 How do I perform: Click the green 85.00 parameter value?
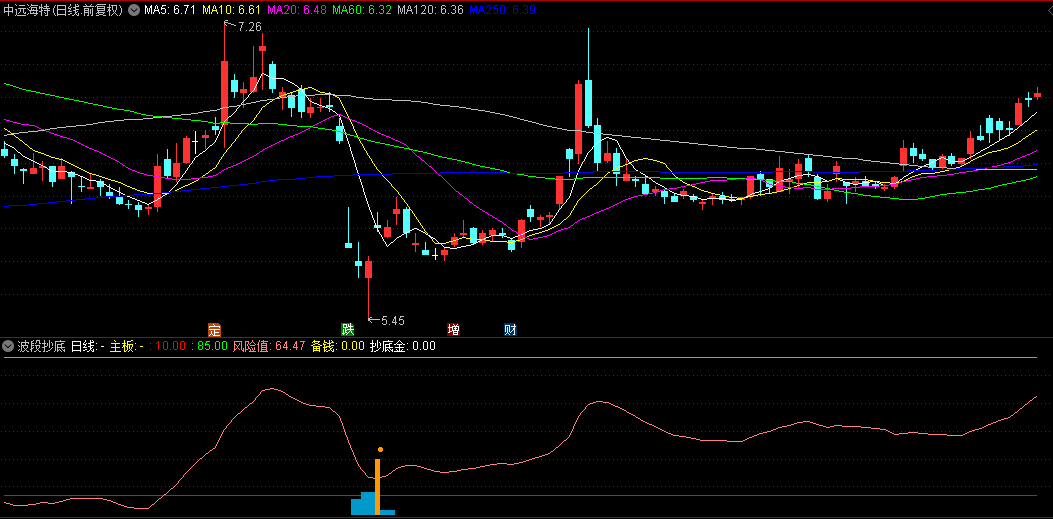coord(212,346)
